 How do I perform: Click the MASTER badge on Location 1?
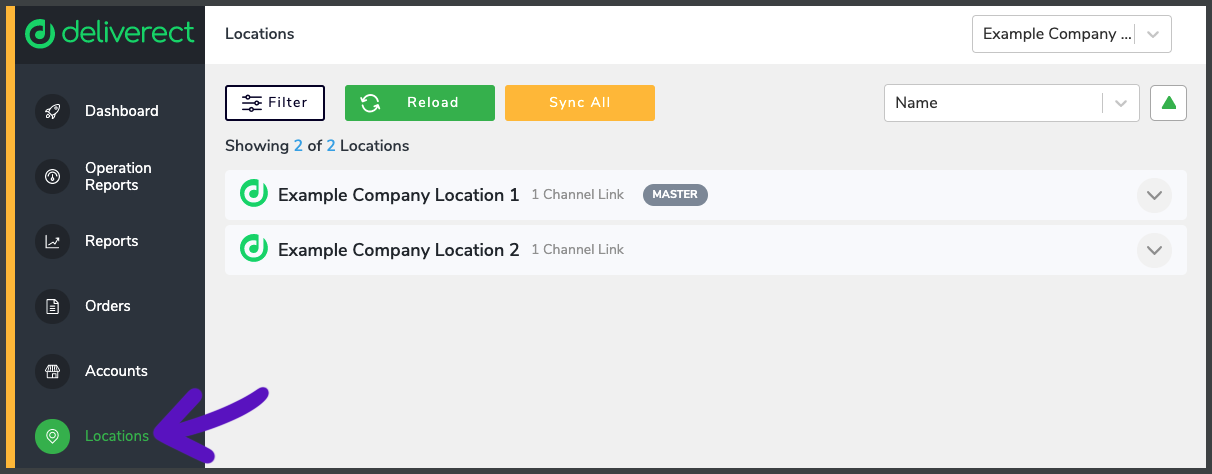(675, 195)
